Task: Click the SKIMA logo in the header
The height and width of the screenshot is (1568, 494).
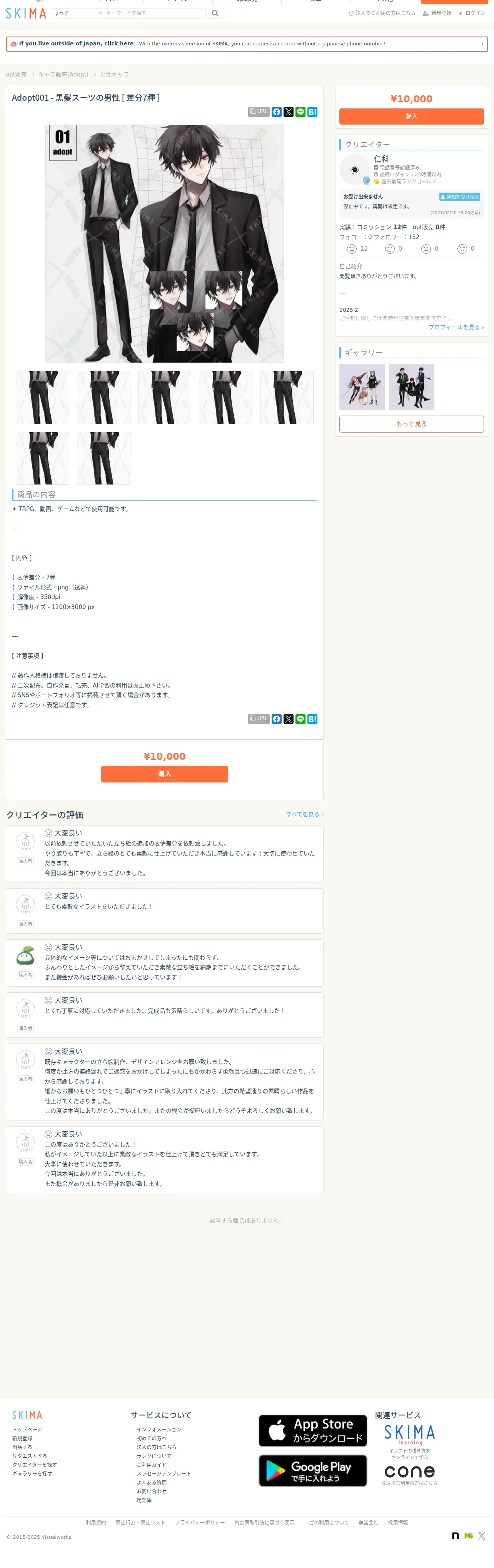Action: click(x=26, y=13)
